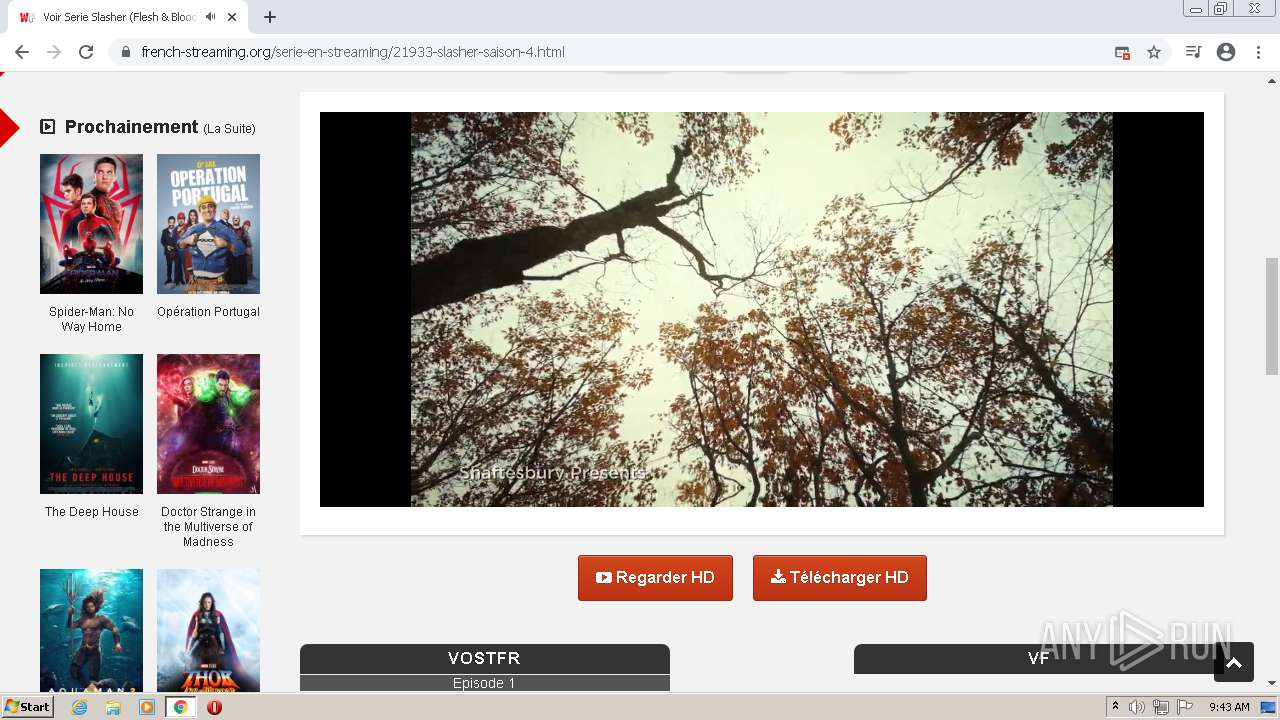Viewport: 1280px width, 720px height.
Task: Open the Aquaman poster
Action: coord(91,630)
